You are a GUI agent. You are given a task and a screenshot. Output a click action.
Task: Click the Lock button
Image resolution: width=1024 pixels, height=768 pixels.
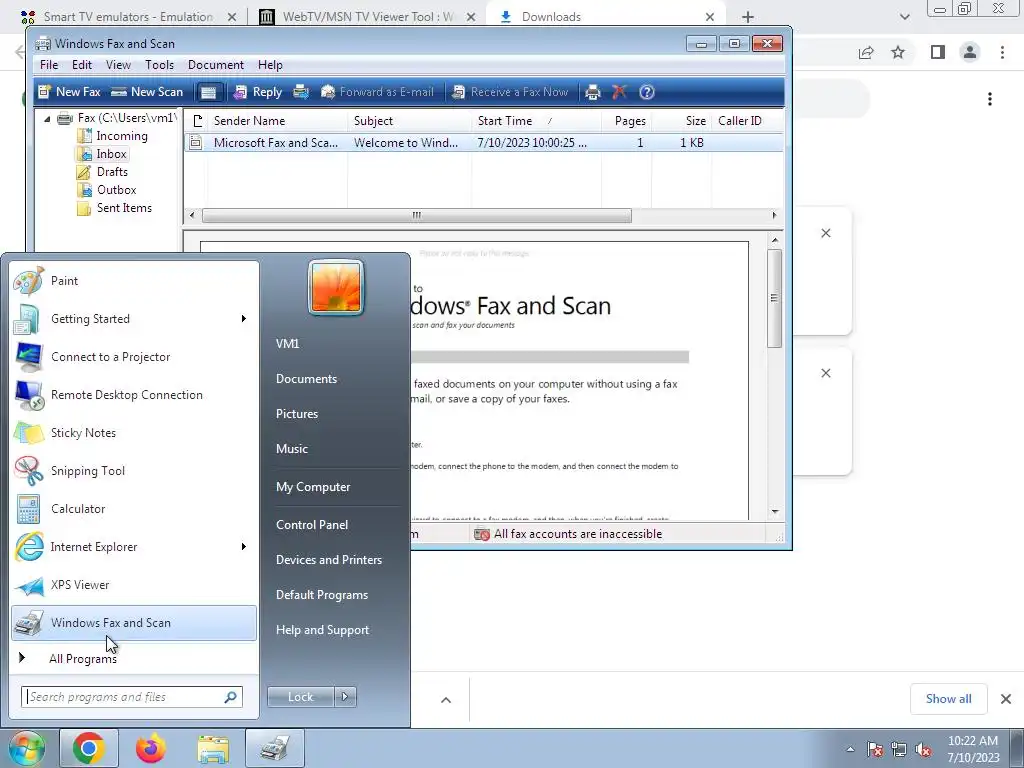pyautogui.click(x=300, y=697)
